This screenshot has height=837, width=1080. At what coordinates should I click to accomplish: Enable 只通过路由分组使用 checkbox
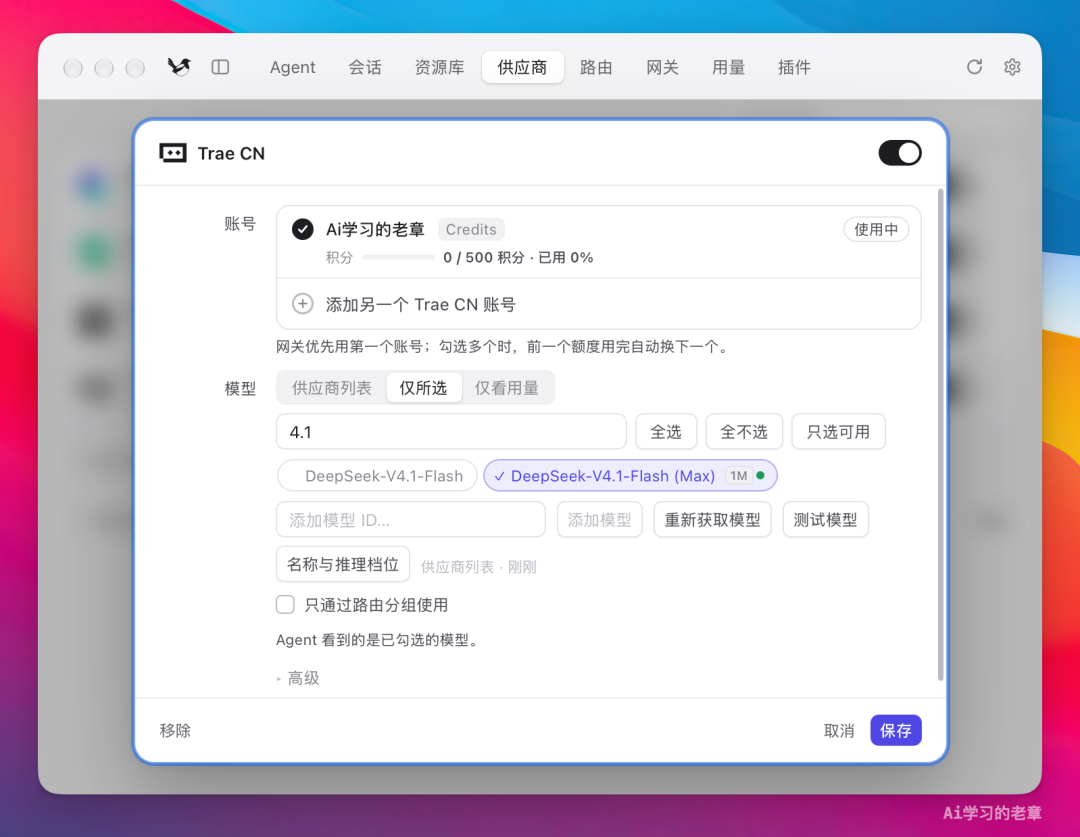tap(285, 605)
